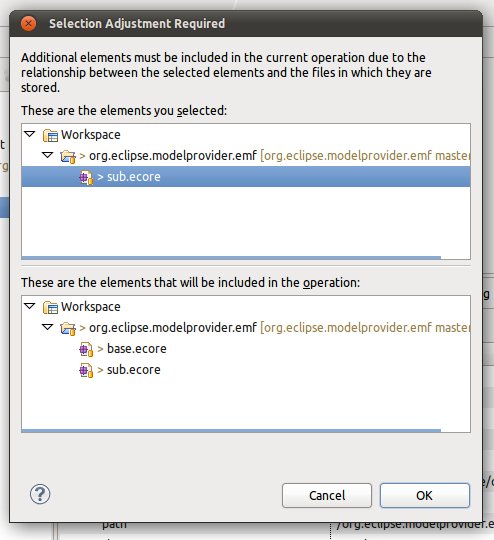Screen dimensions: 494x540
Task: Collapse org.eclipse.modelprovider.emf in operation elements tree
Action: pyautogui.click(x=48, y=327)
